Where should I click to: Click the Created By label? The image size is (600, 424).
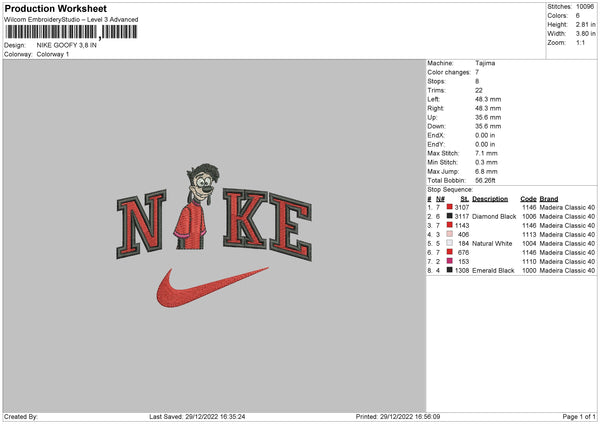coord(21,417)
